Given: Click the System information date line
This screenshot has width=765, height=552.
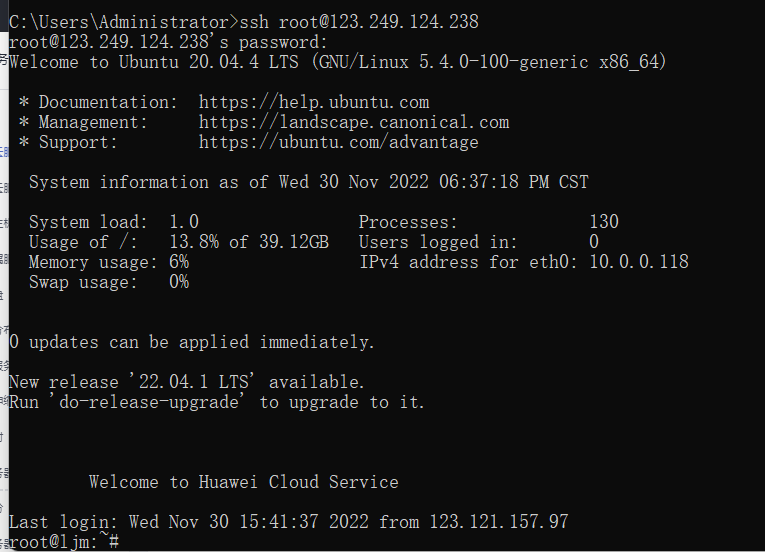Looking at the screenshot, I should (x=308, y=182).
